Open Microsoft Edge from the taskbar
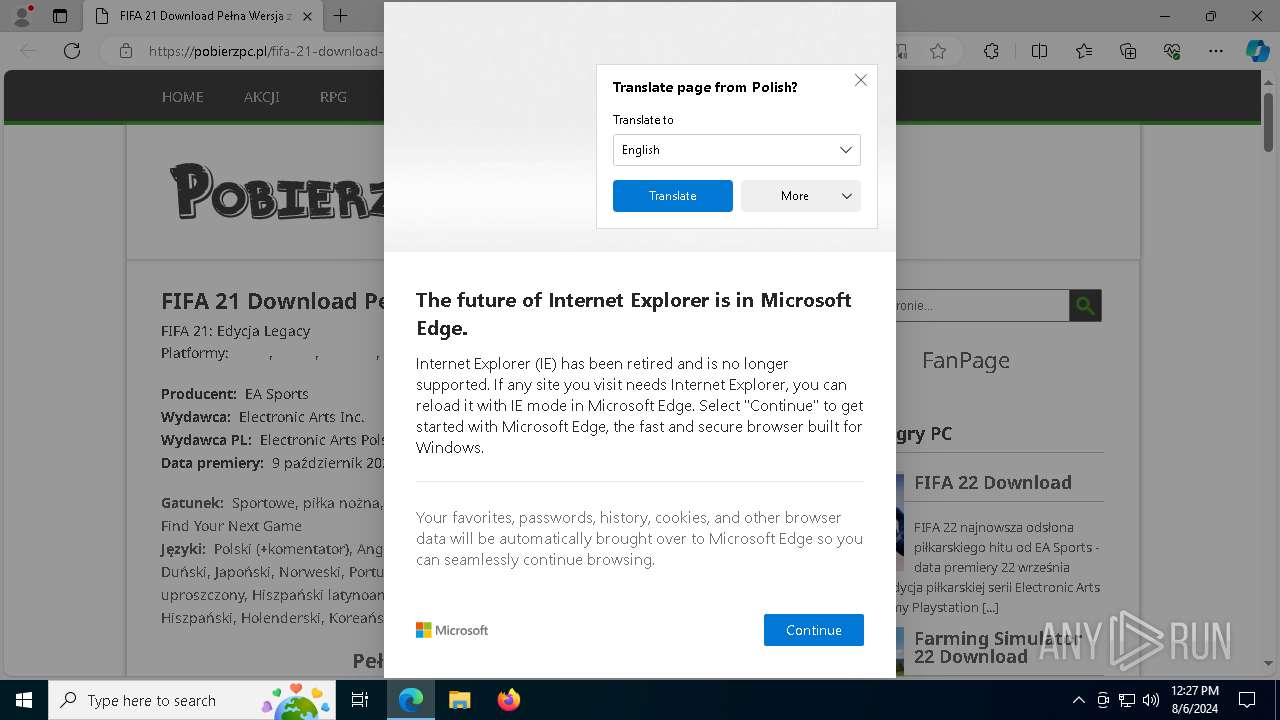The height and width of the screenshot is (720, 1280). coord(411,700)
